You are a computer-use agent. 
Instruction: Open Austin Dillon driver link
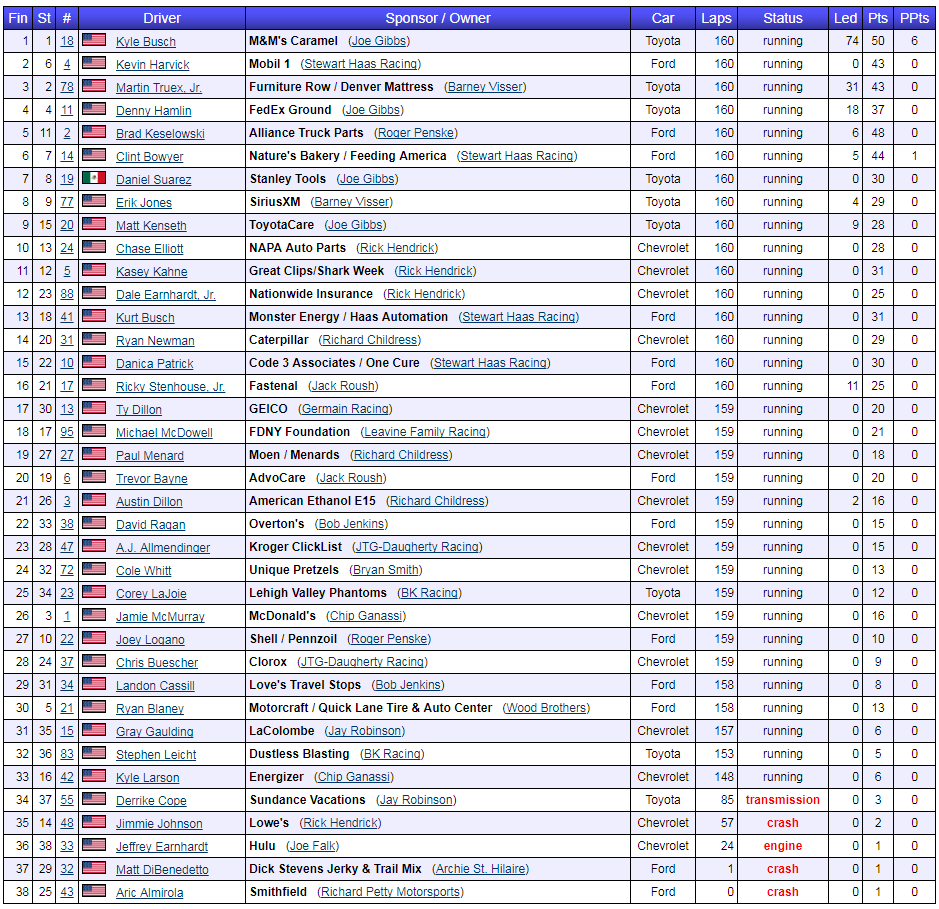(x=149, y=502)
